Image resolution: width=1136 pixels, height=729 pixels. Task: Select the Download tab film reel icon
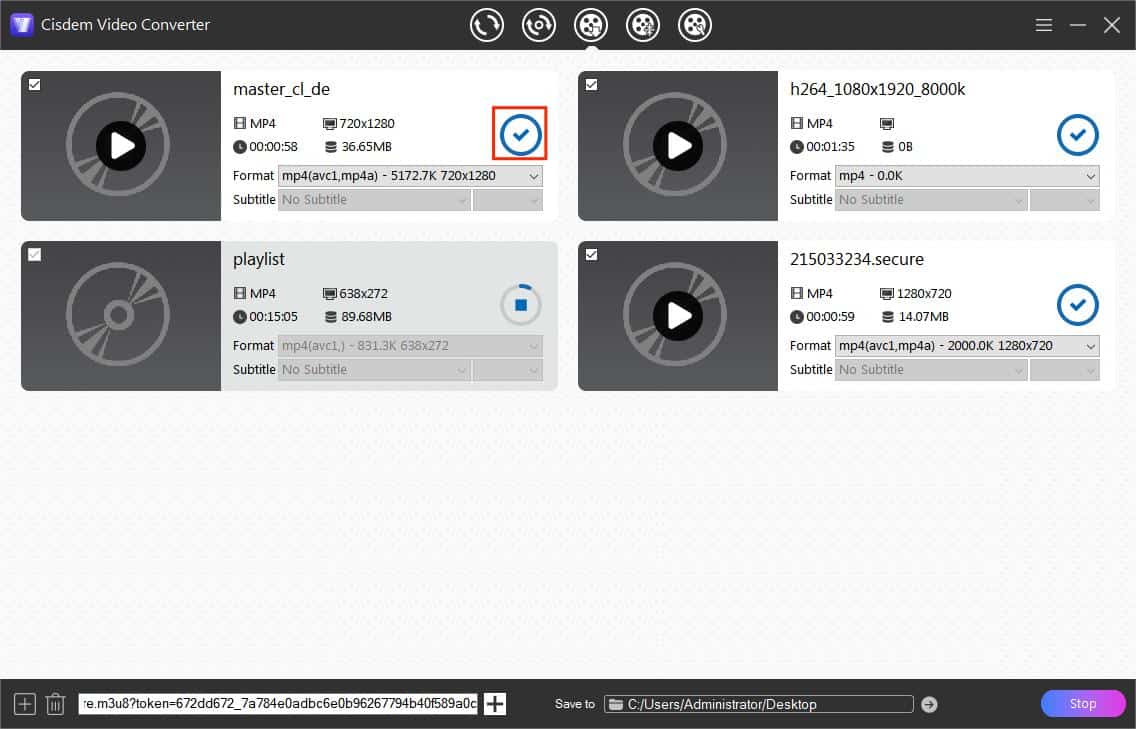tap(590, 25)
